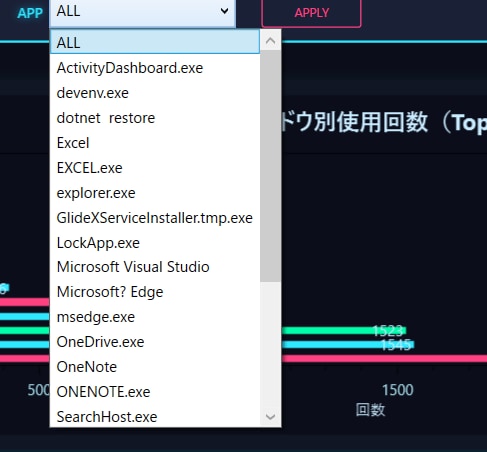Viewport: 487px width, 452px height.
Task: Select the Excel entry
Action: click(155, 143)
